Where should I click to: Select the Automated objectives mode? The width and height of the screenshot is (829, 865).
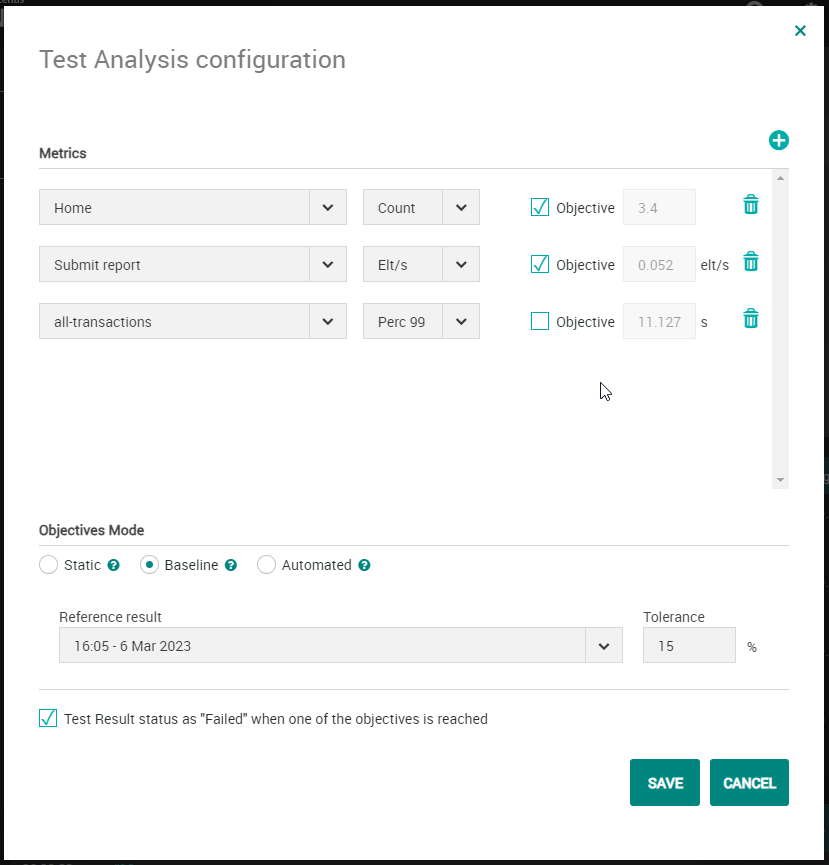click(x=266, y=565)
